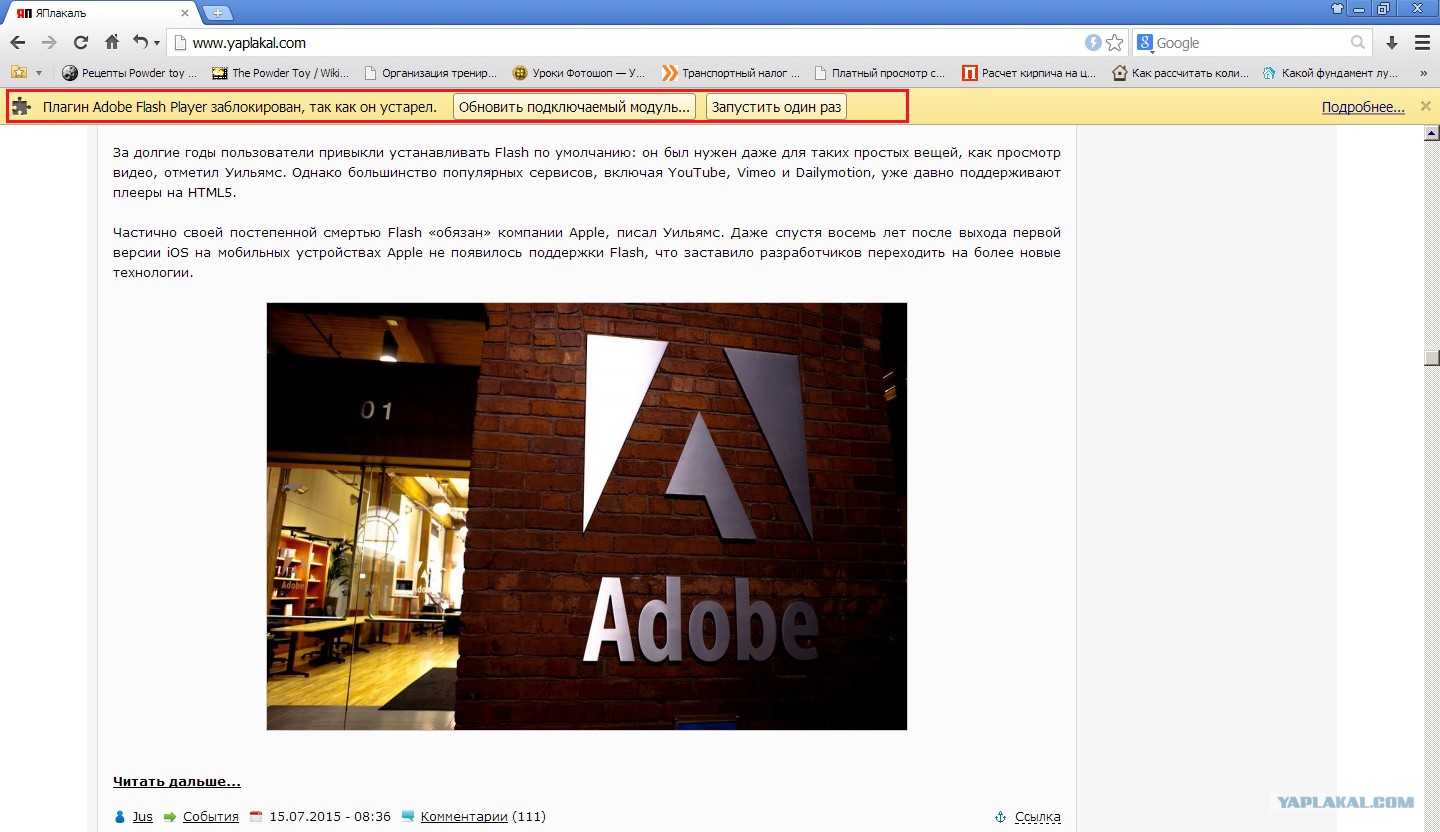Open the Читать дальше link

(177, 782)
